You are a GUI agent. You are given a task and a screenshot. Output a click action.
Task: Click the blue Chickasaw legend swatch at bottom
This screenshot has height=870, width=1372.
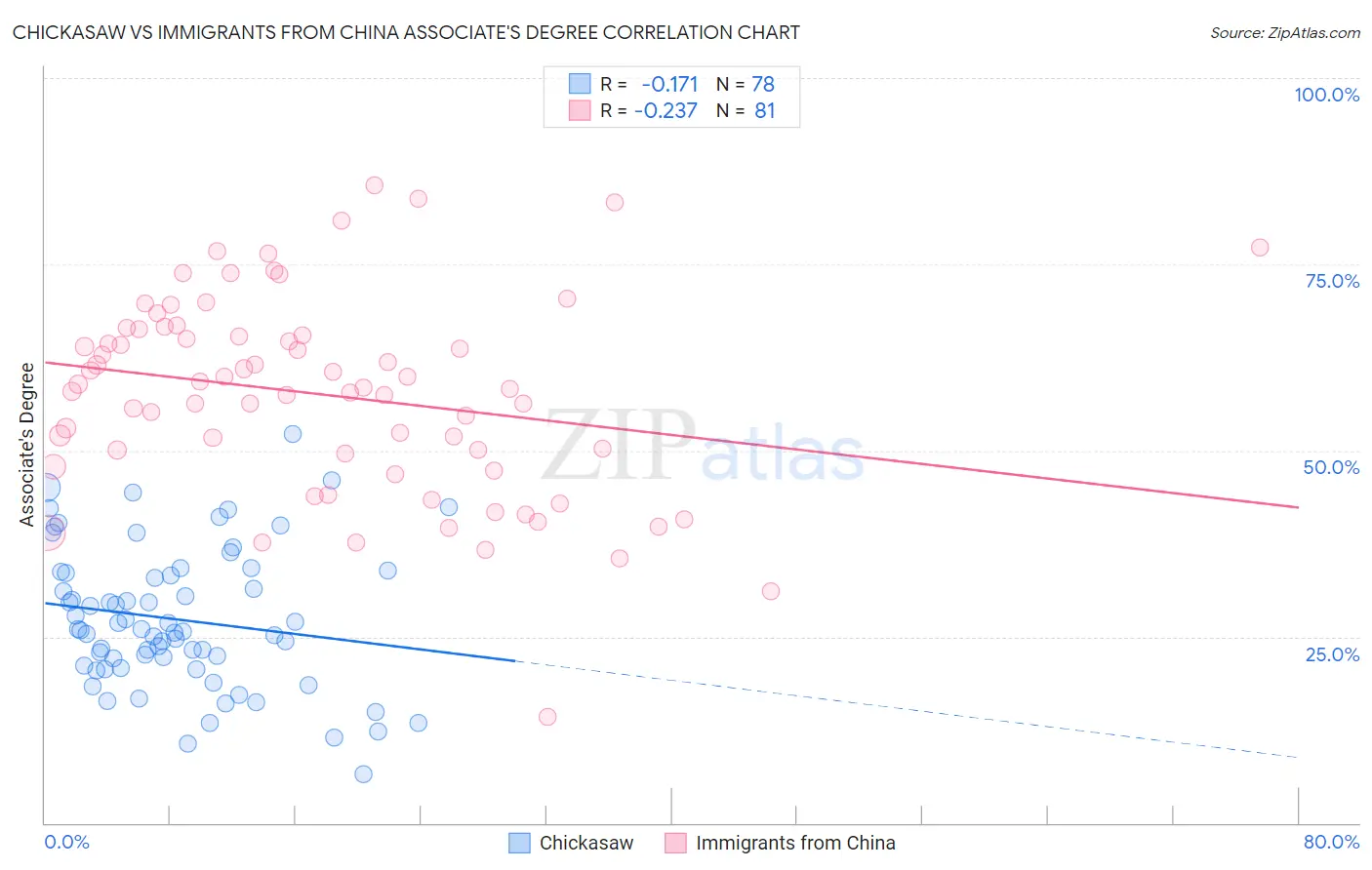(x=520, y=843)
